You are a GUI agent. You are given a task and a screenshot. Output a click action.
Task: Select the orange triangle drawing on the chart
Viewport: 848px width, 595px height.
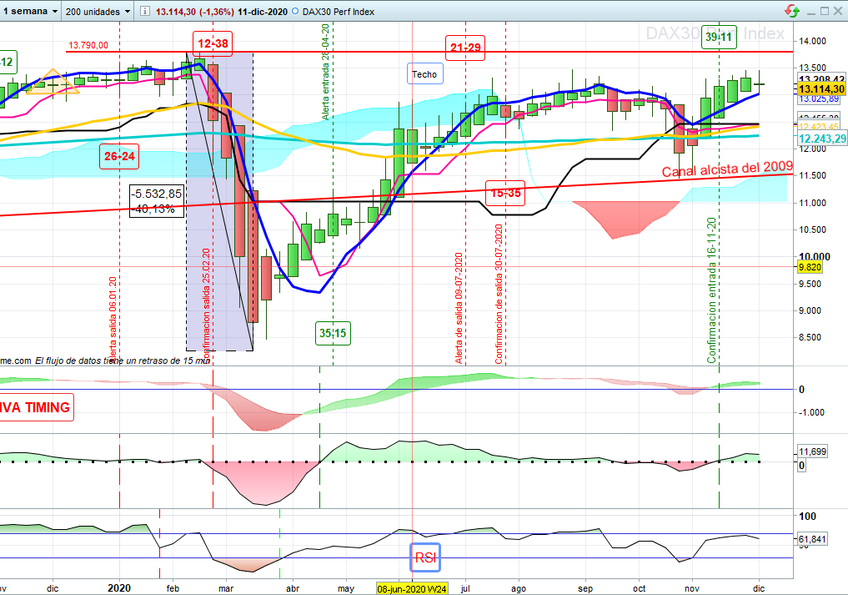(53, 81)
